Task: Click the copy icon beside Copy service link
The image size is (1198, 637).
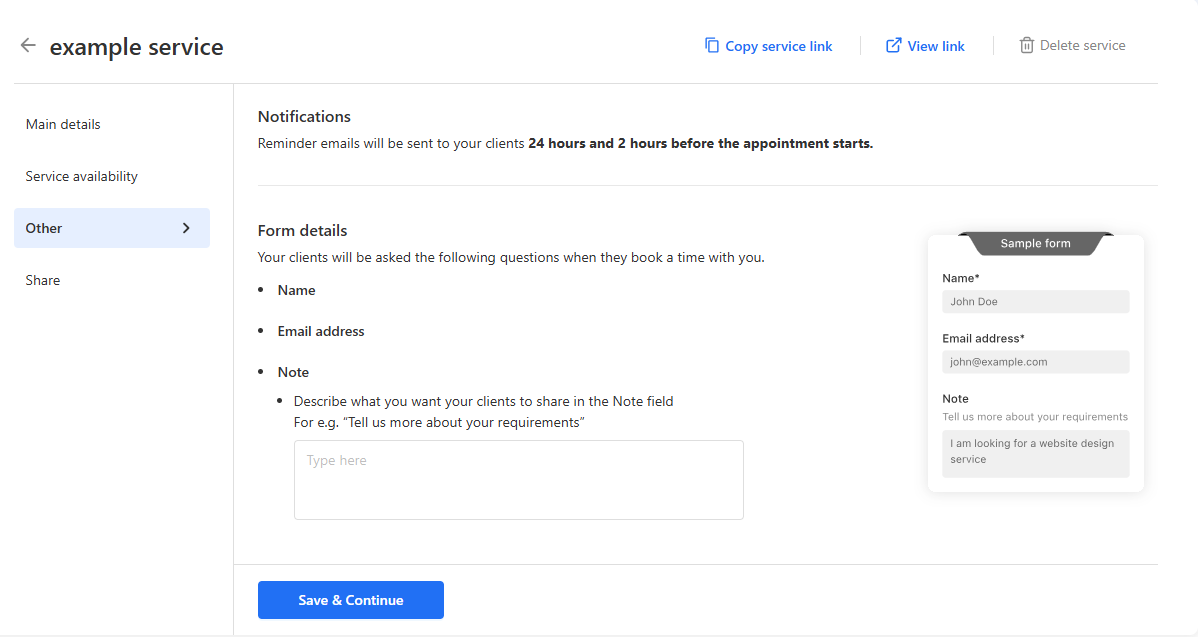Action: [x=711, y=45]
